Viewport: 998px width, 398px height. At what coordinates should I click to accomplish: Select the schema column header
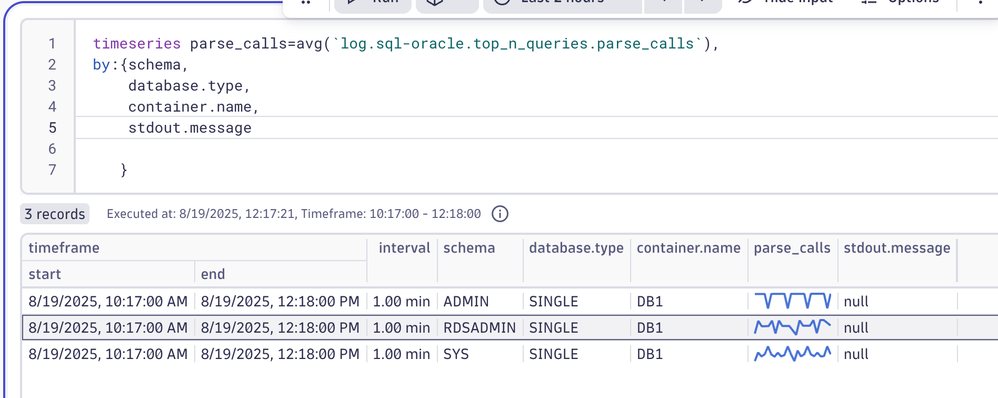[x=480, y=248]
